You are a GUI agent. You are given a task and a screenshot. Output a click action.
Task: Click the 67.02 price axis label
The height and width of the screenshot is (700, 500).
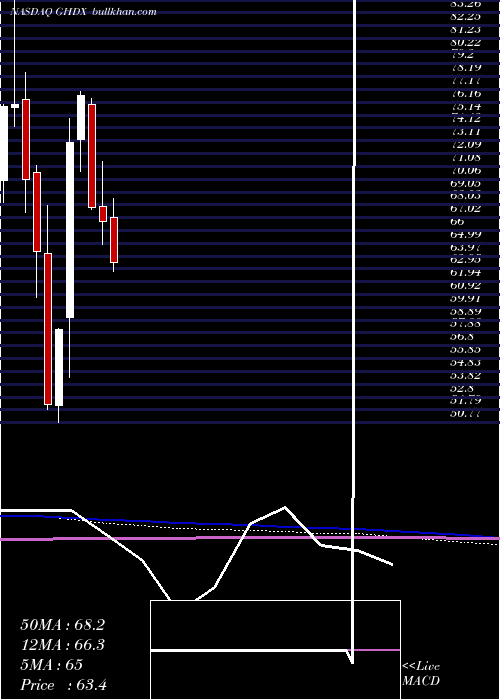466,208
